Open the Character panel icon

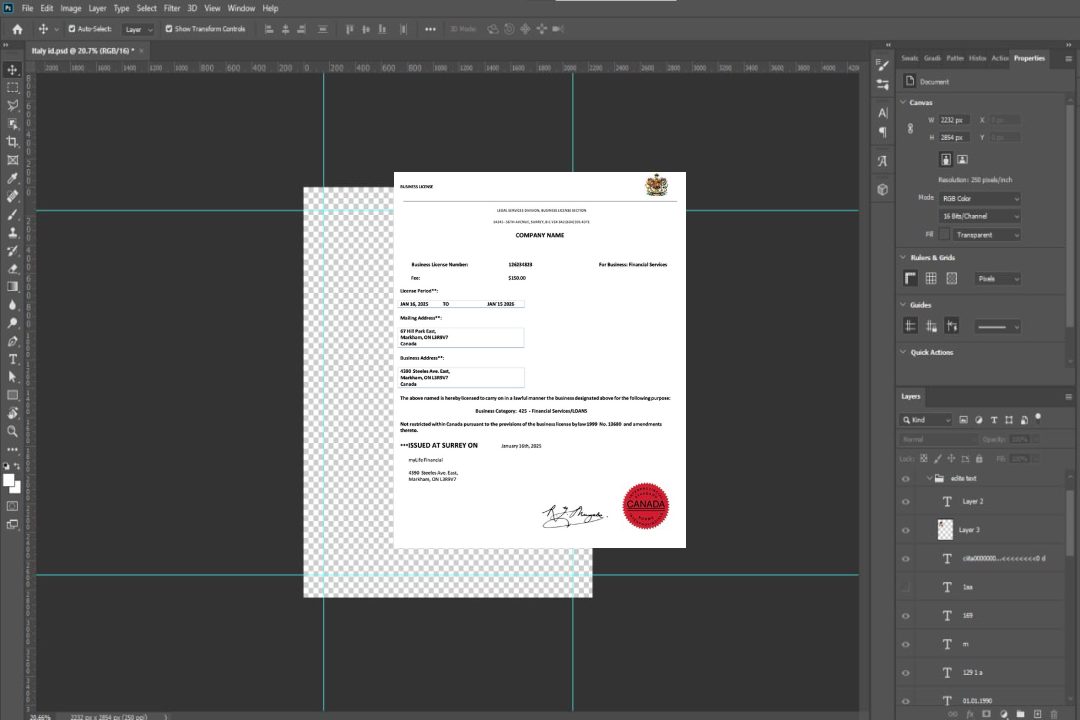(882, 112)
